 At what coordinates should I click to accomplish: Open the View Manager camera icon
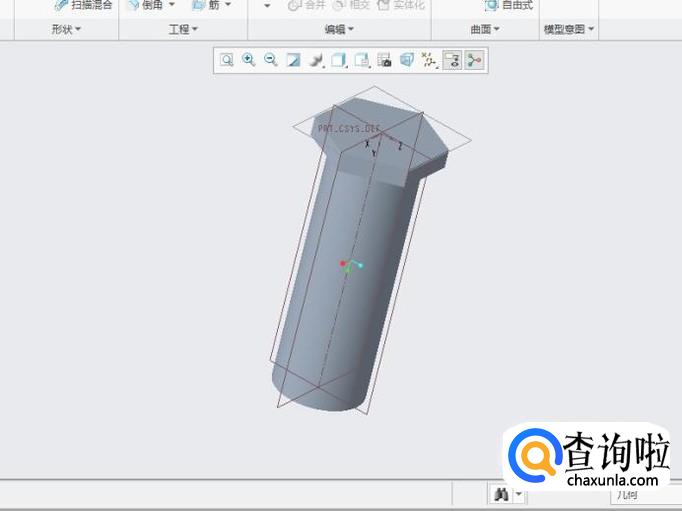(384, 60)
